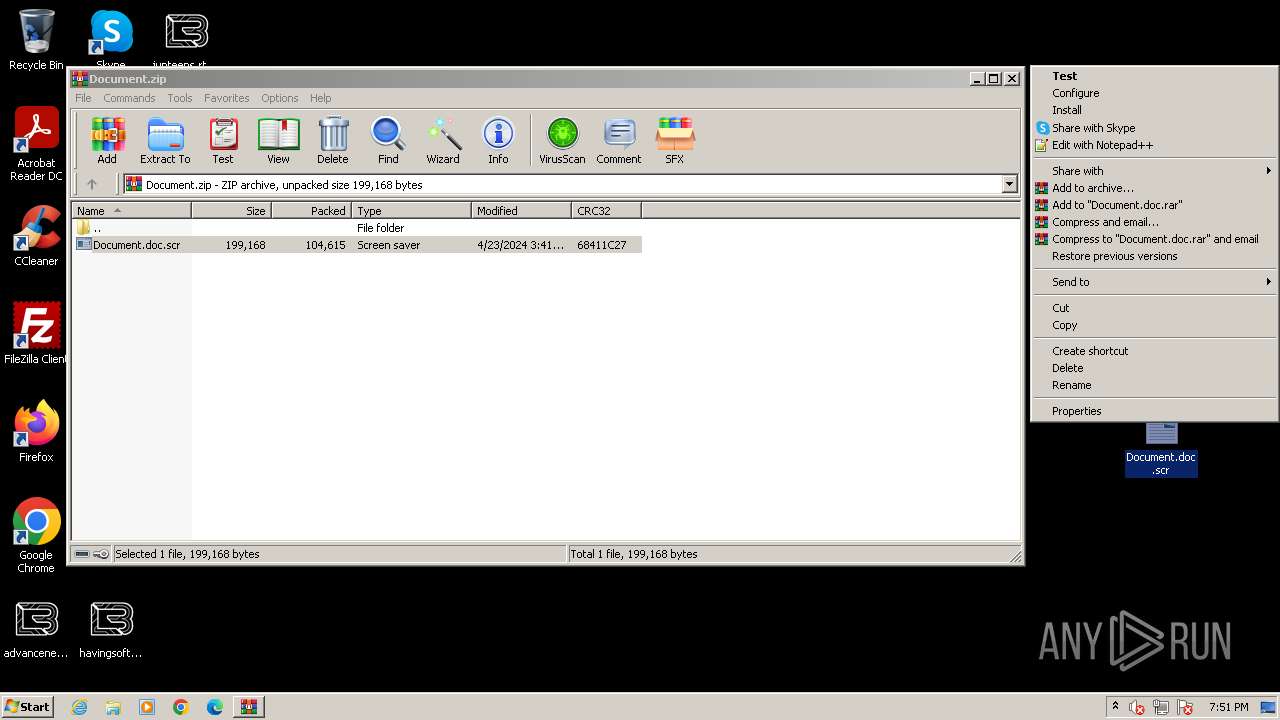The image size is (1280, 720).
Task: Click the WinRAR taskbar button
Action: coord(249,707)
